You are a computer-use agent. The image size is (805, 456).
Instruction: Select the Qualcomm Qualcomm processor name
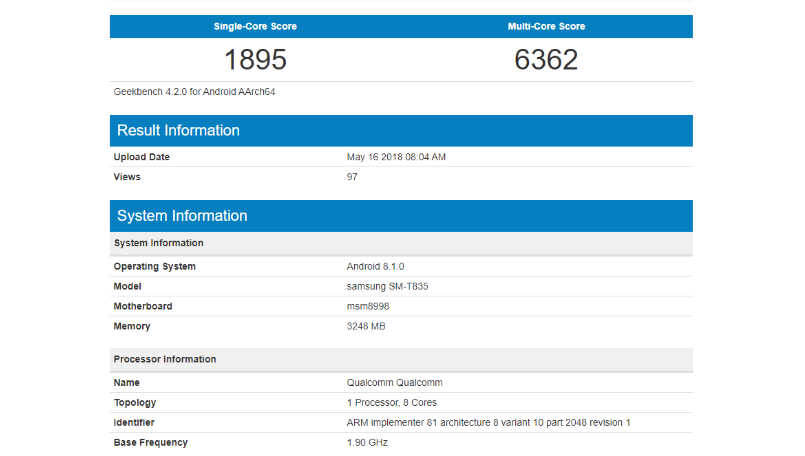tap(394, 383)
